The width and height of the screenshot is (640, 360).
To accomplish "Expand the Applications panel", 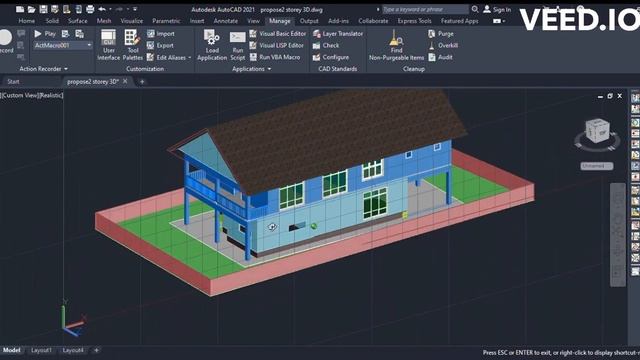I will click(251, 69).
